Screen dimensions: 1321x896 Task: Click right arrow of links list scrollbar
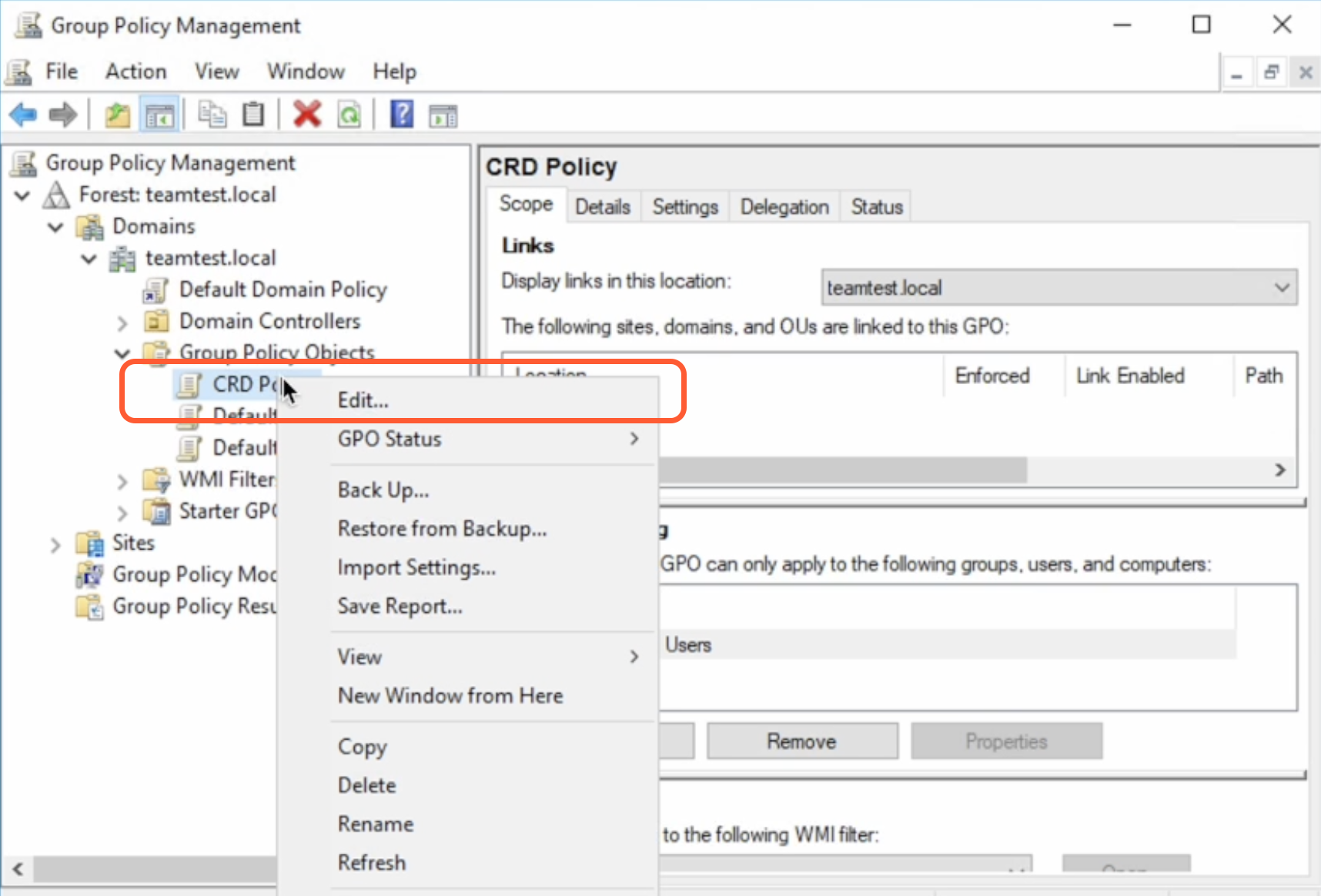(x=1280, y=470)
